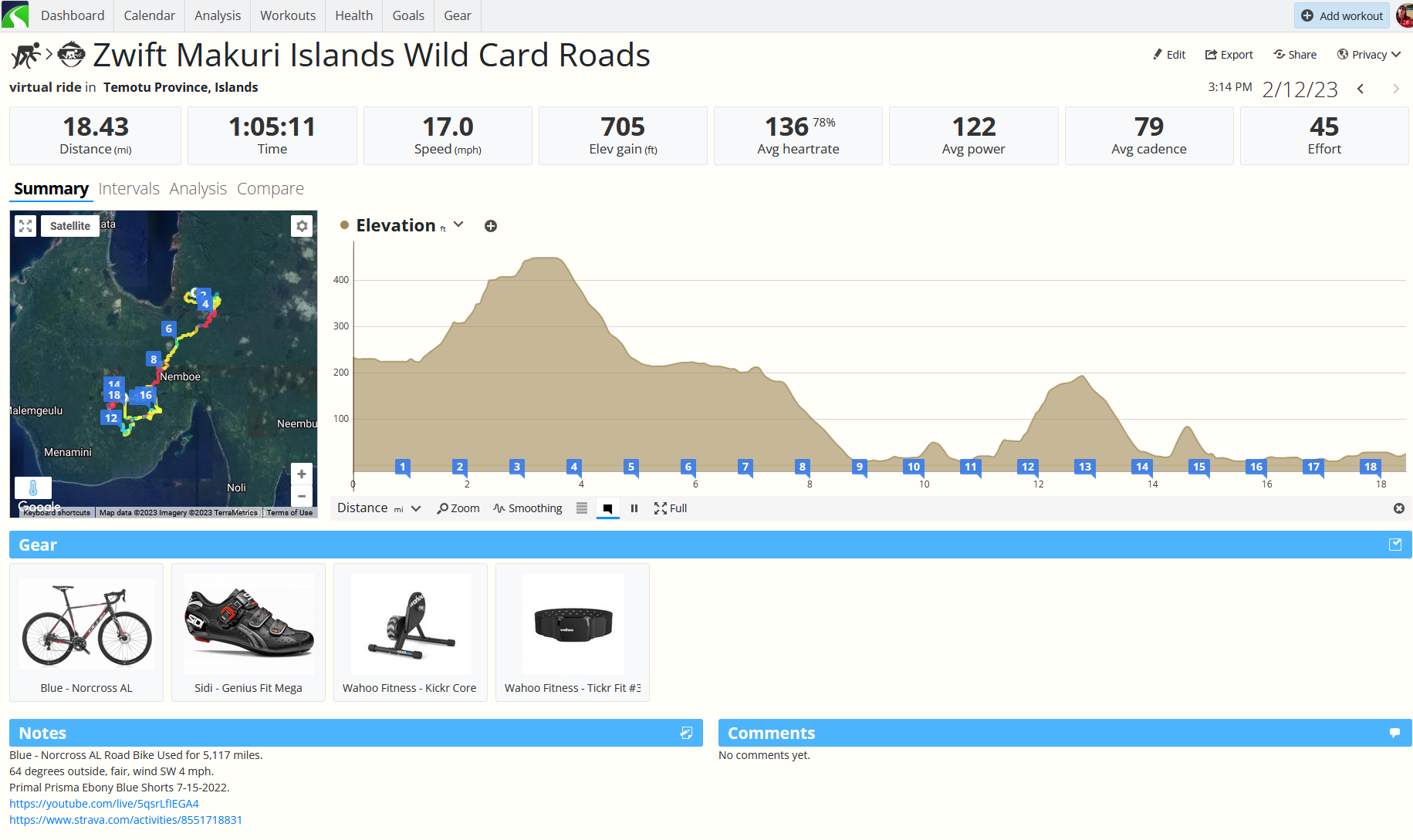Go to the previous workout arrow
Viewport: 1413px width, 840px height.
click(x=1361, y=89)
